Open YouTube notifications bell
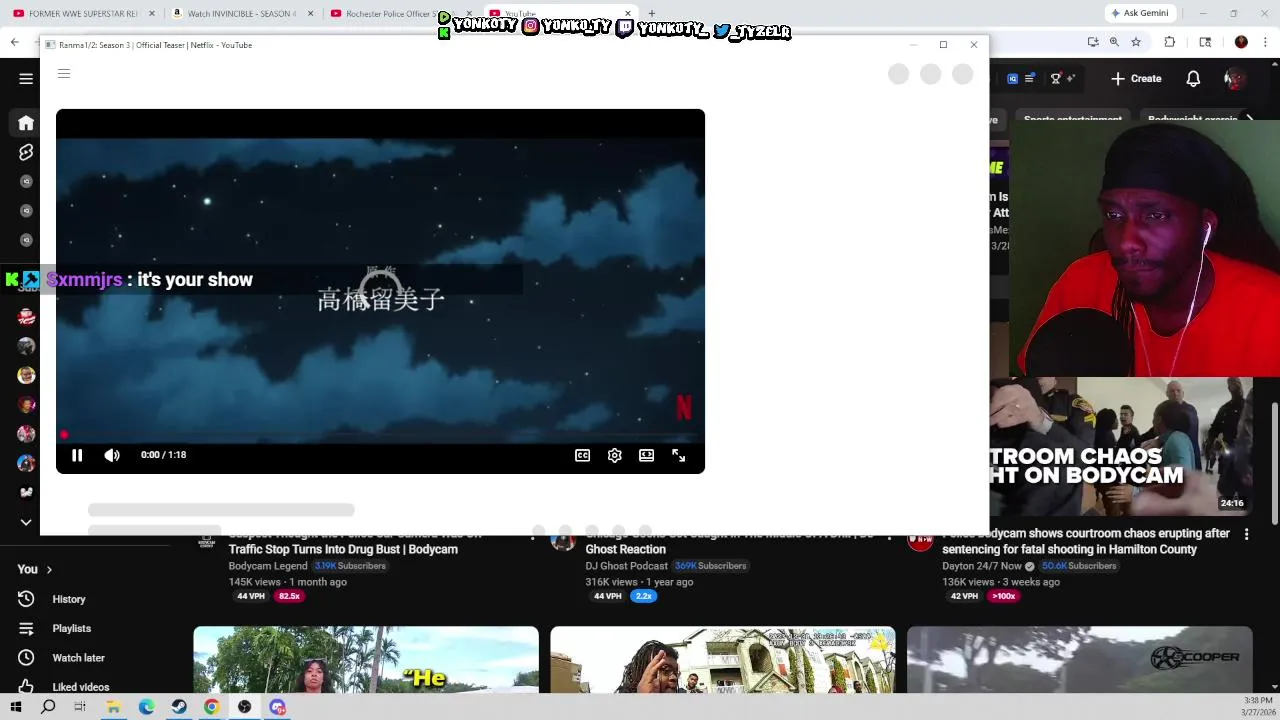The height and width of the screenshot is (720, 1280). (1193, 78)
